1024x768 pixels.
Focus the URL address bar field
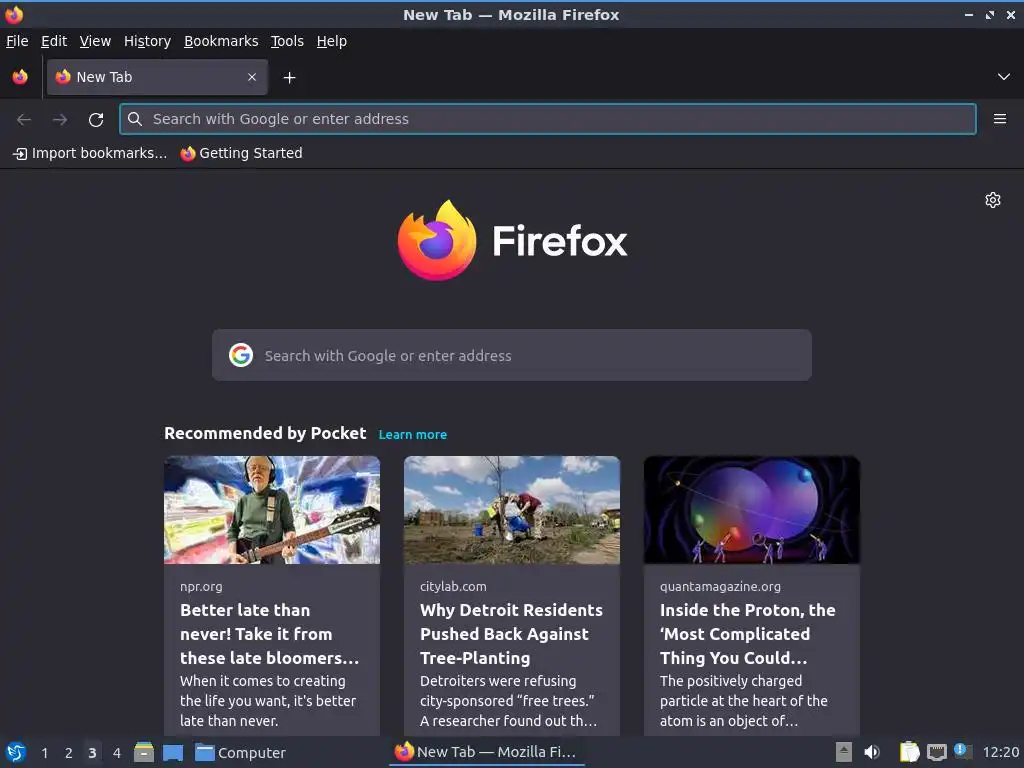pos(547,119)
